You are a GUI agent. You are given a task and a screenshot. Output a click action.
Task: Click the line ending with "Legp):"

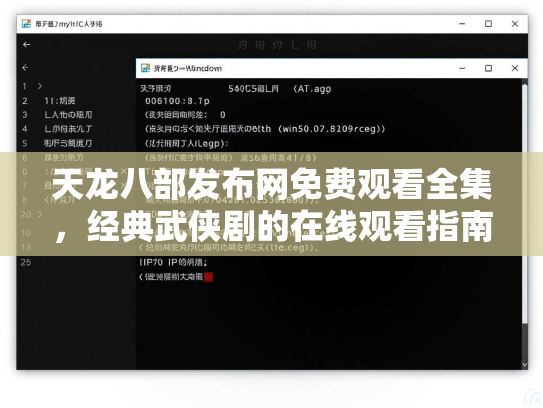tap(187, 143)
